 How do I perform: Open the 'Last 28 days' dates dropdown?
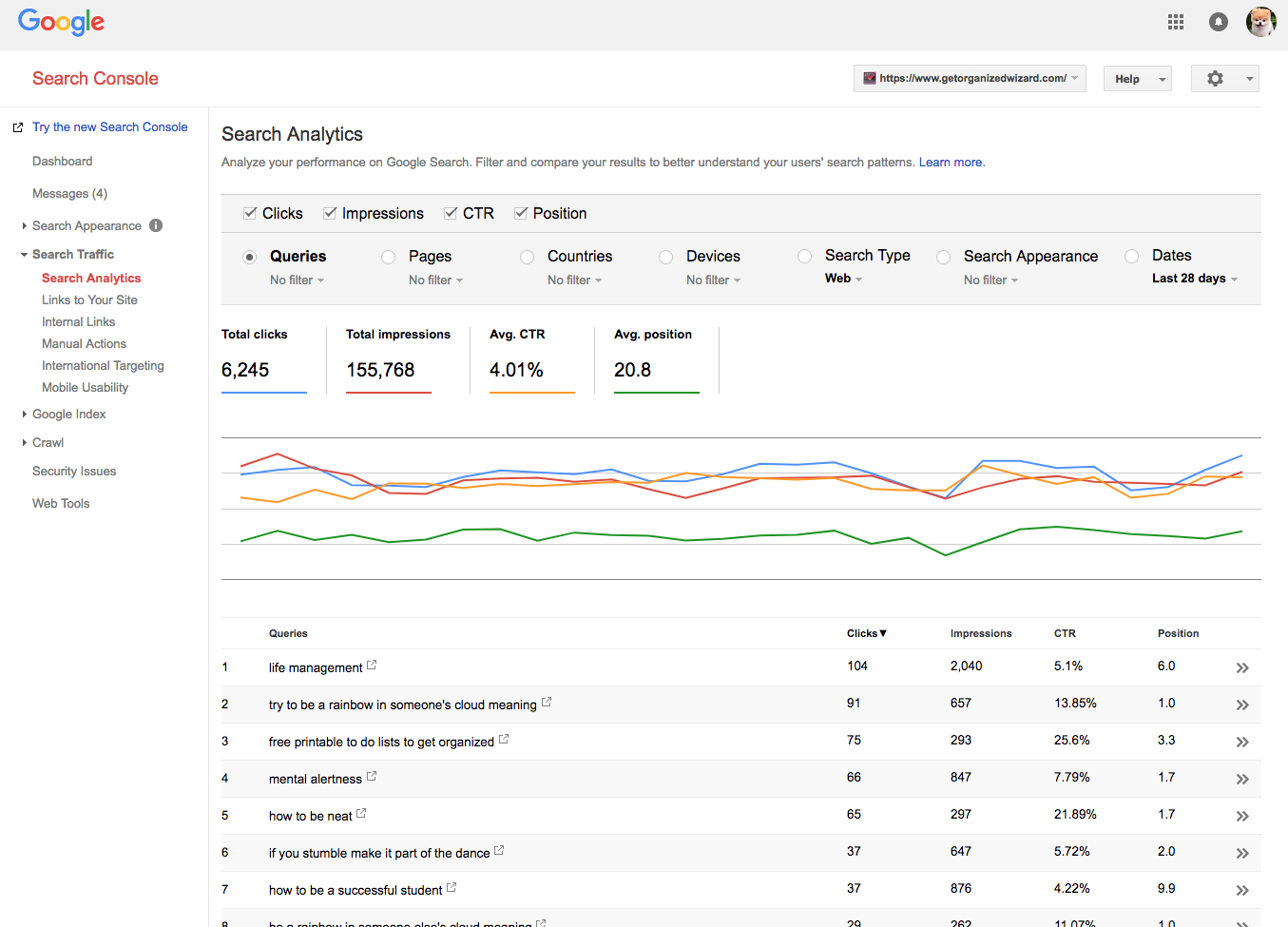tap(1194, 279)
